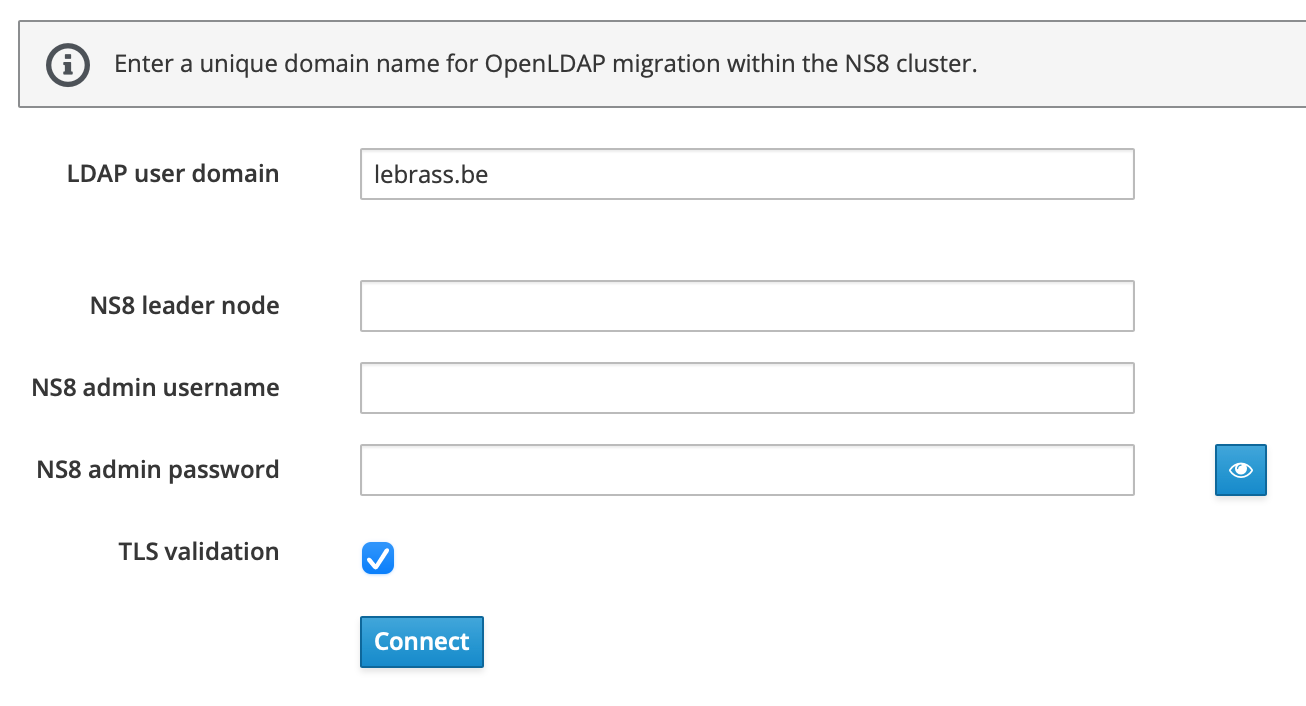Click the NS8 admin password input field

coord(746,470)
